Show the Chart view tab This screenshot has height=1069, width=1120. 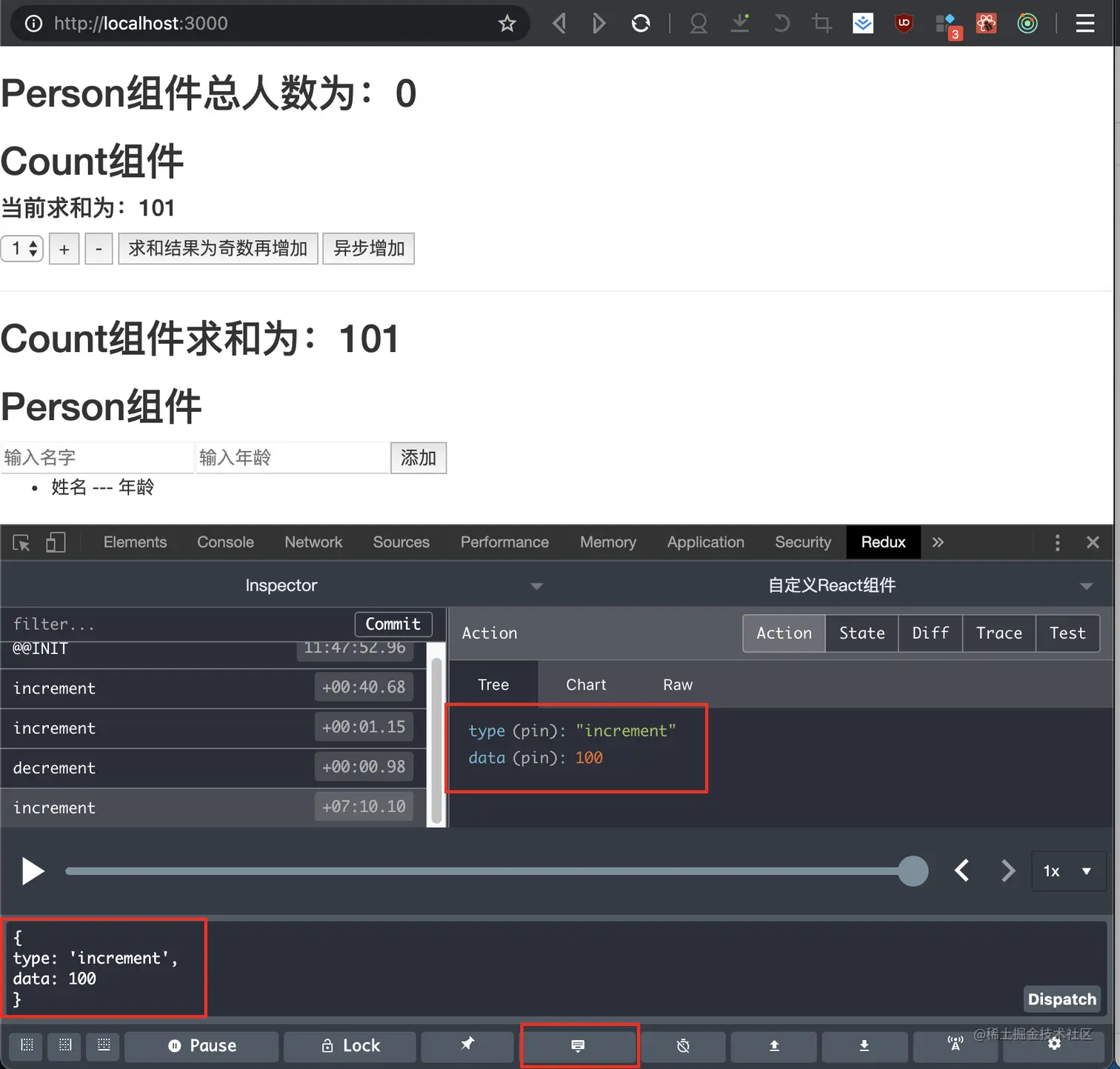point(586,685)
